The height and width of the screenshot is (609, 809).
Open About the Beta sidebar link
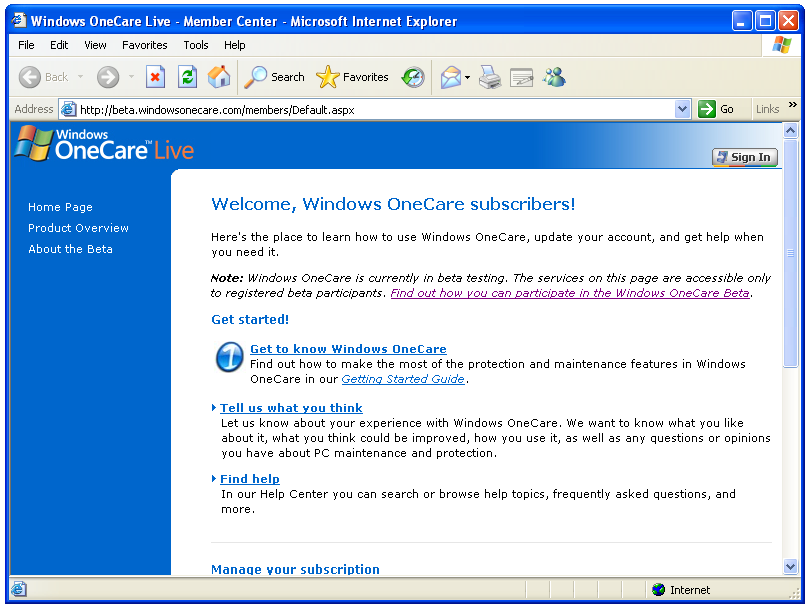70,249
